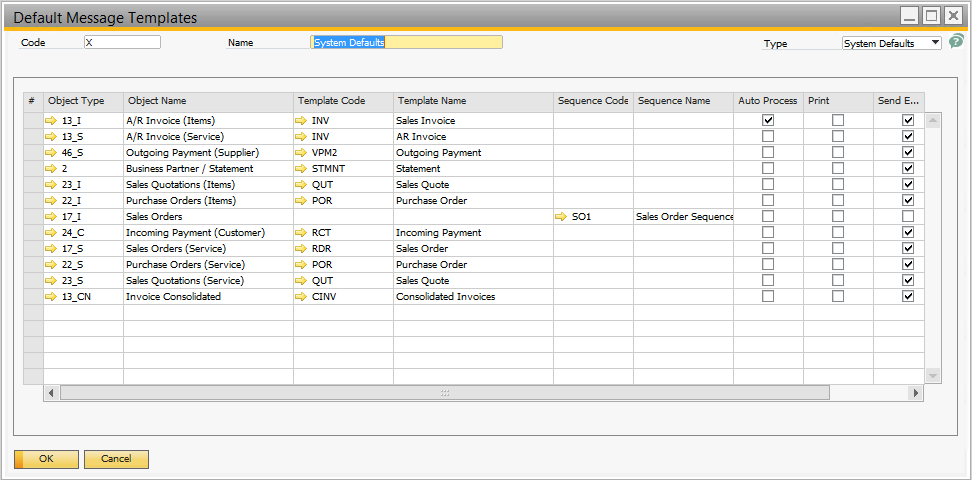The image size is (972, 480).
Task: Open link arrow for QUT on Sales Quotations (Items) row
Action: (301, 185)
